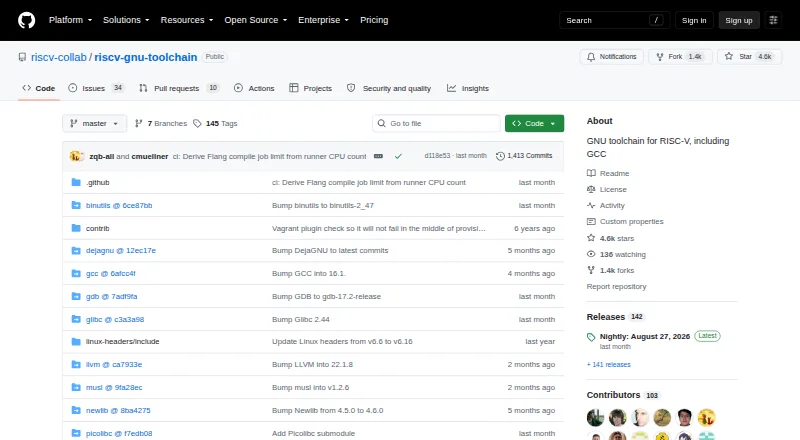Expand commit message ellipsis icon

(x=378, y=156)
